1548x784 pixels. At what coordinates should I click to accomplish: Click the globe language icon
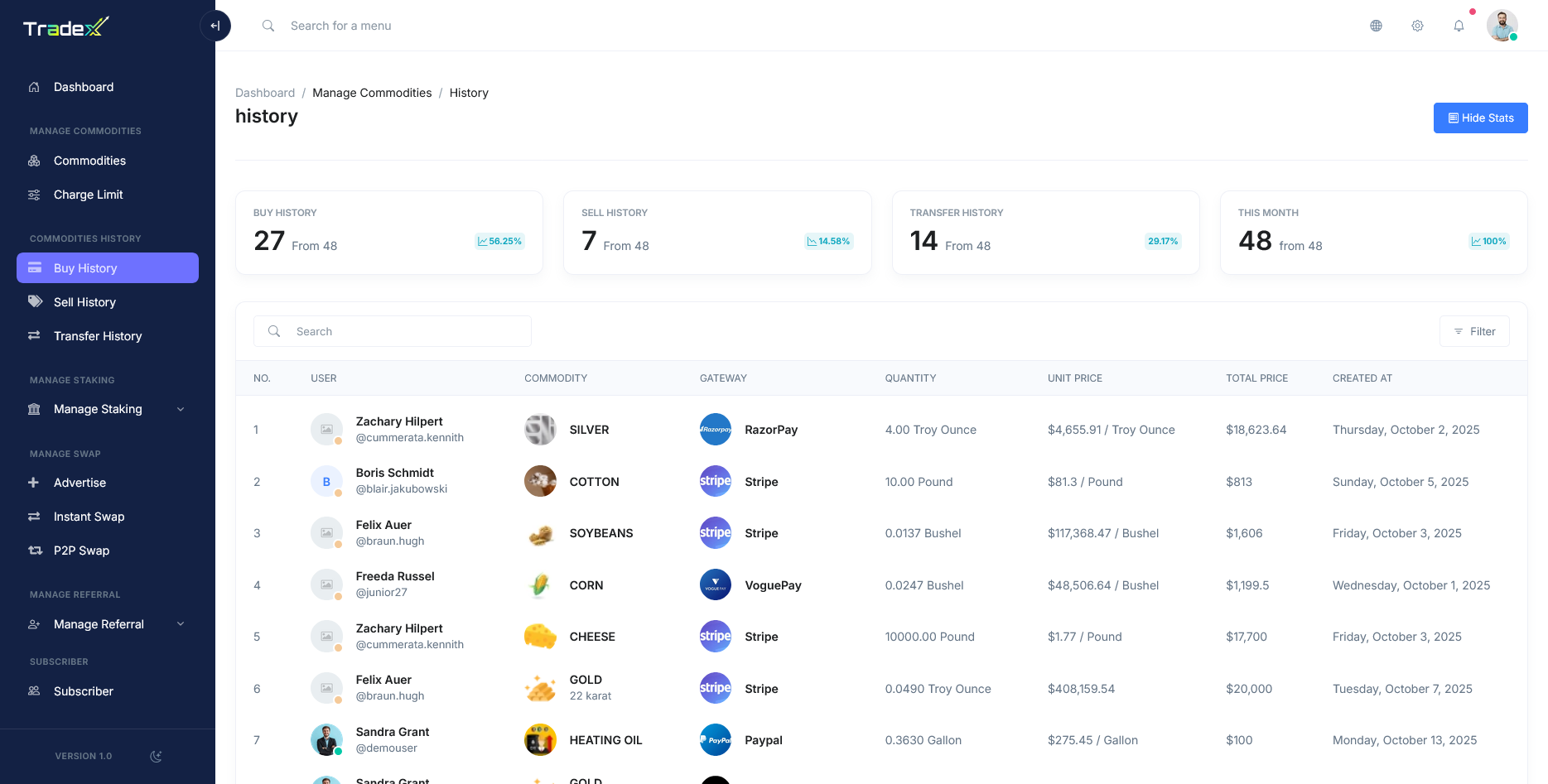pos(1376,26)
